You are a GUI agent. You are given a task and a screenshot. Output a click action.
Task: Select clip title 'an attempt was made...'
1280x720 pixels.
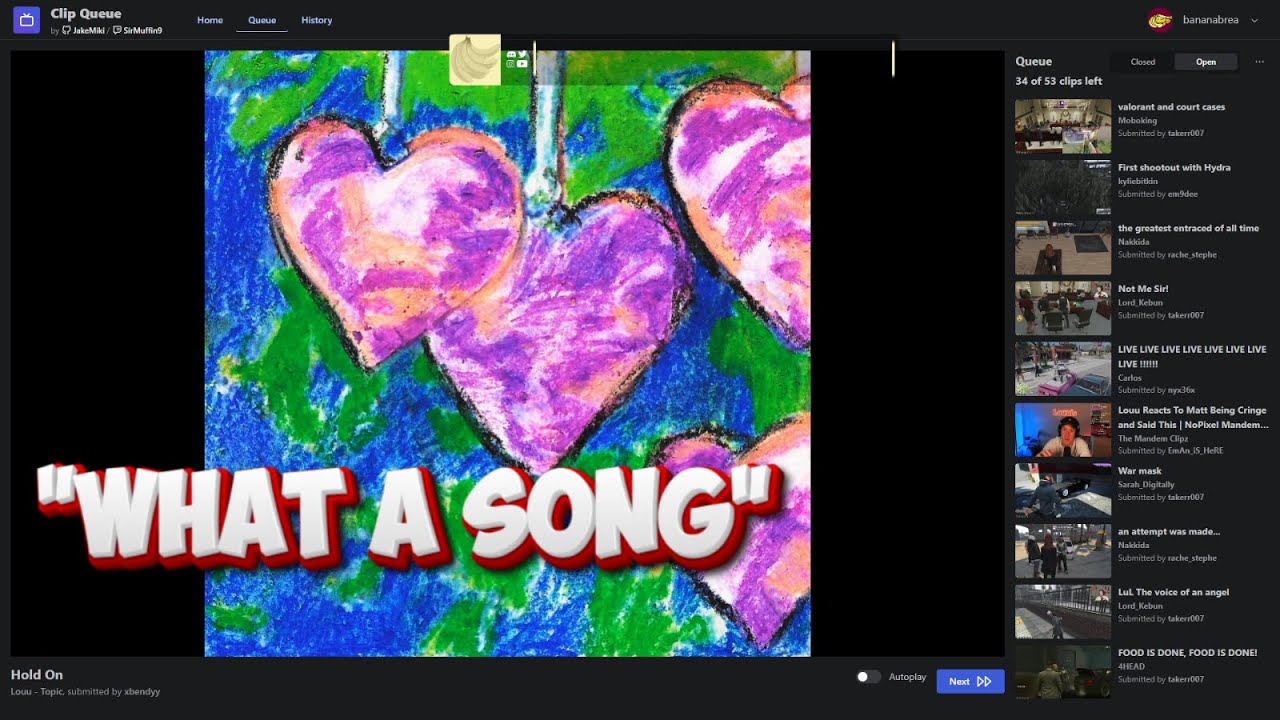(1169, 532)
